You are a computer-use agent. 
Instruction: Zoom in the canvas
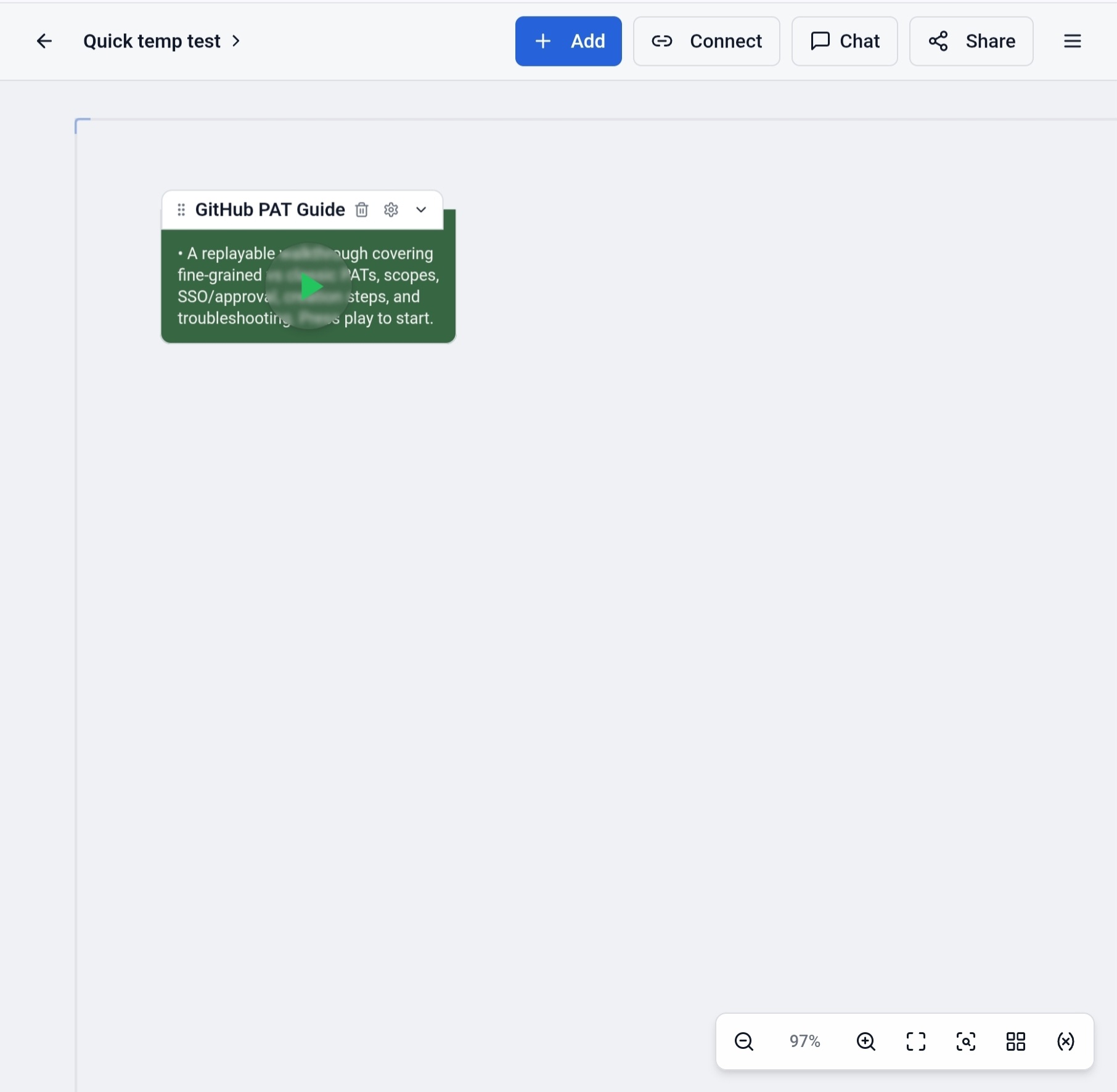point(866,1041)
